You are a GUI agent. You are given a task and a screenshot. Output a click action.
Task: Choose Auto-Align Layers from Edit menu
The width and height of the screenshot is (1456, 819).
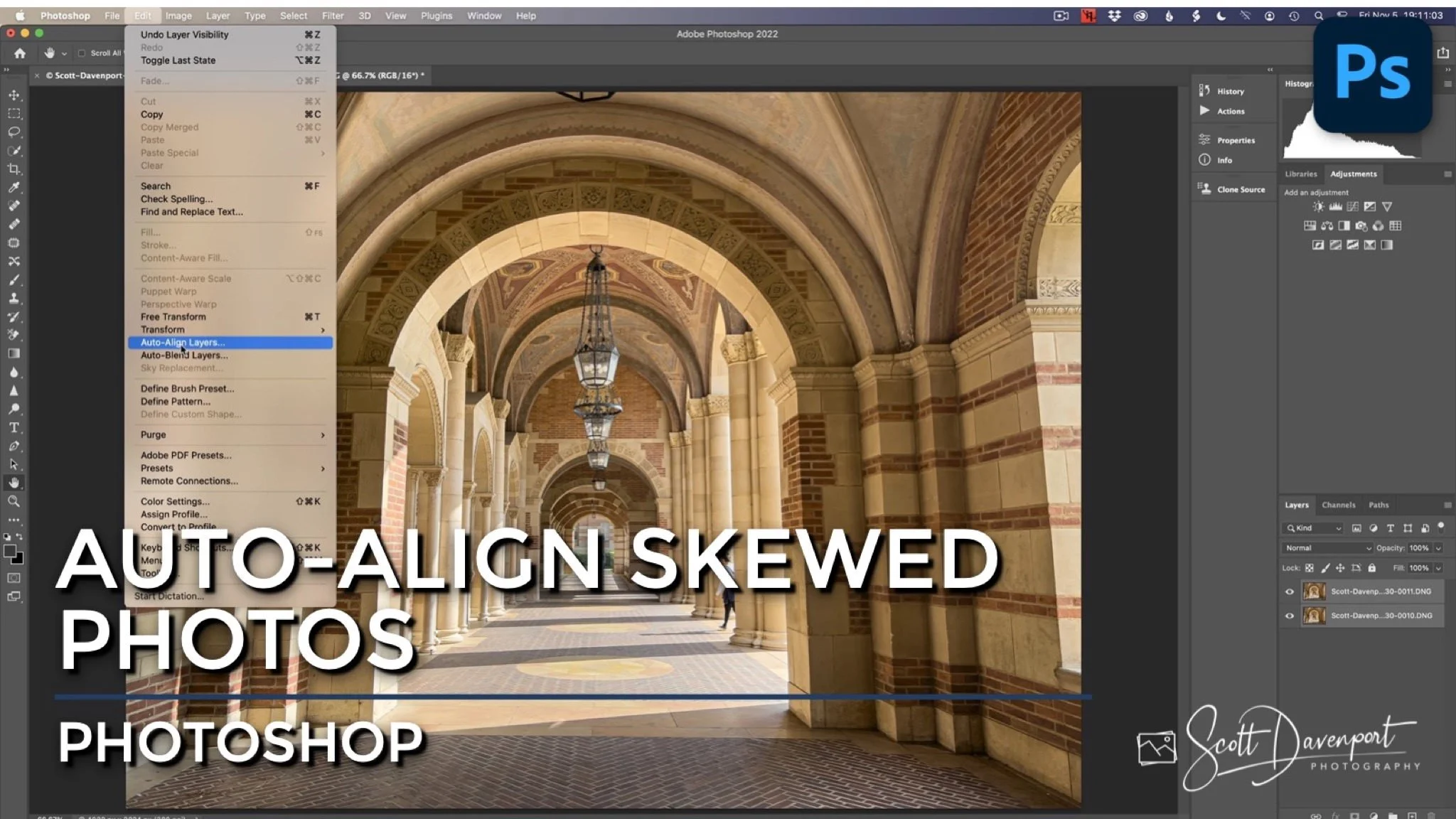pyautogui.click(x=183, y=343)
